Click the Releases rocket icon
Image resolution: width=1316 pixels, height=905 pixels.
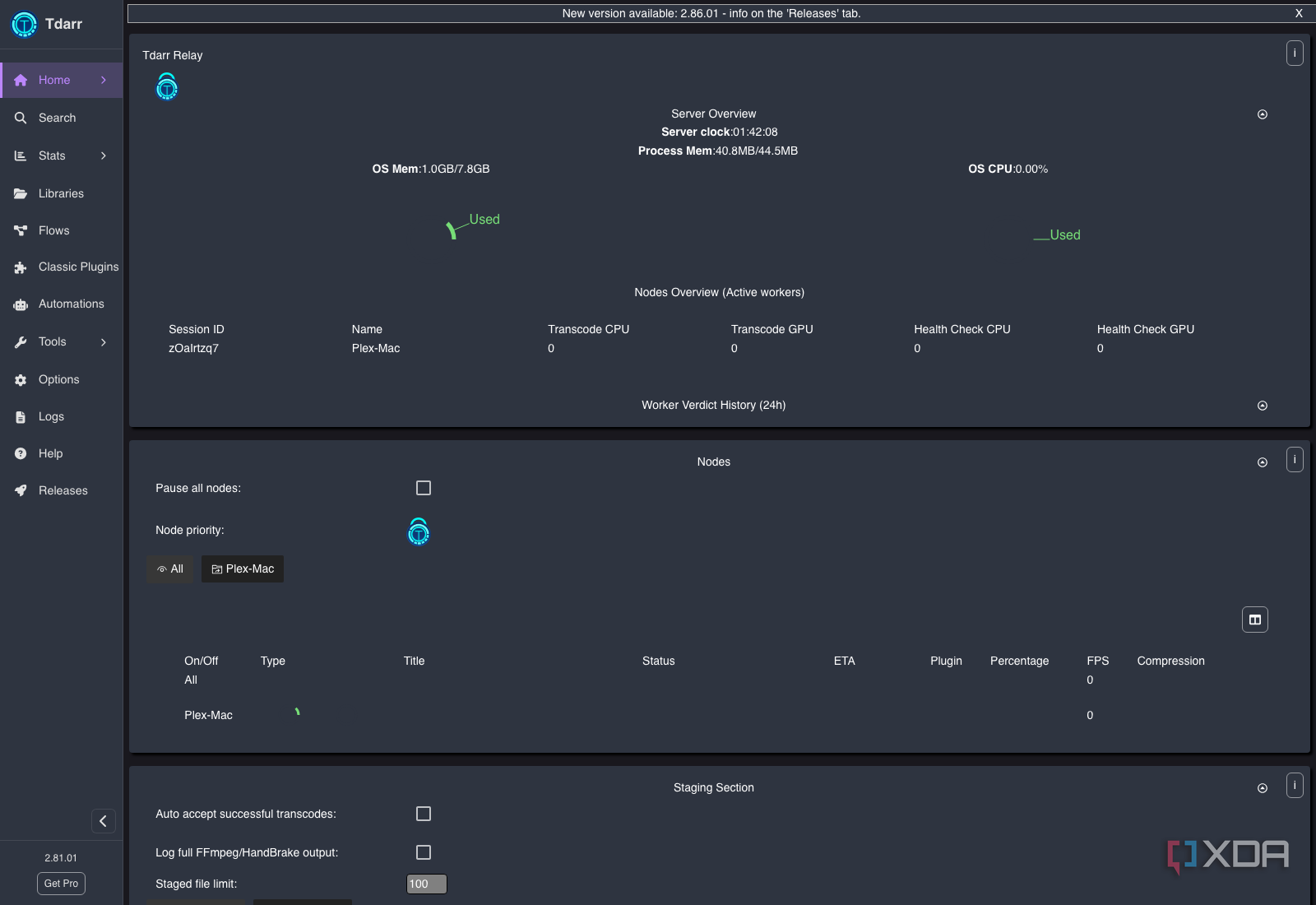[x=21, y=490]
